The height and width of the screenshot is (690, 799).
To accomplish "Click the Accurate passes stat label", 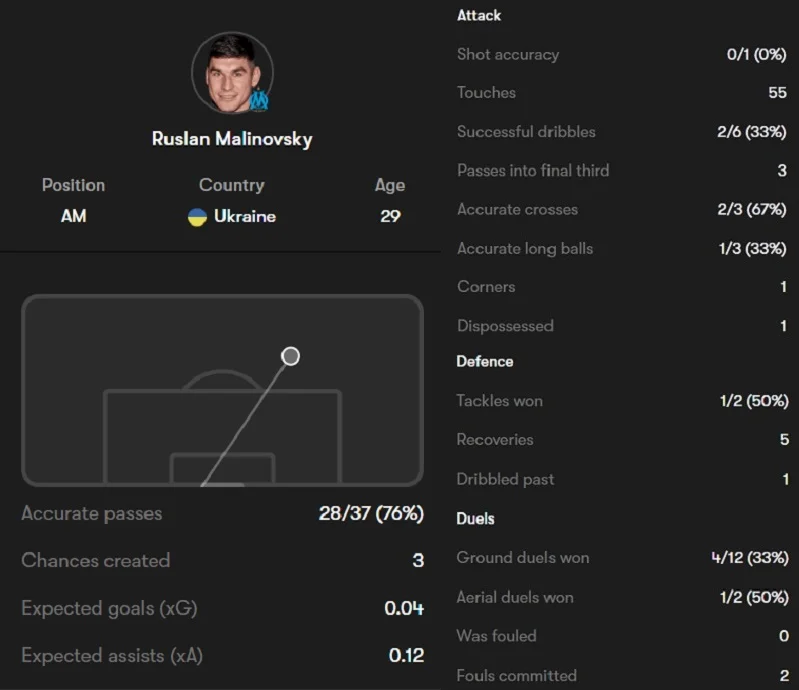I will click(91, 514).
